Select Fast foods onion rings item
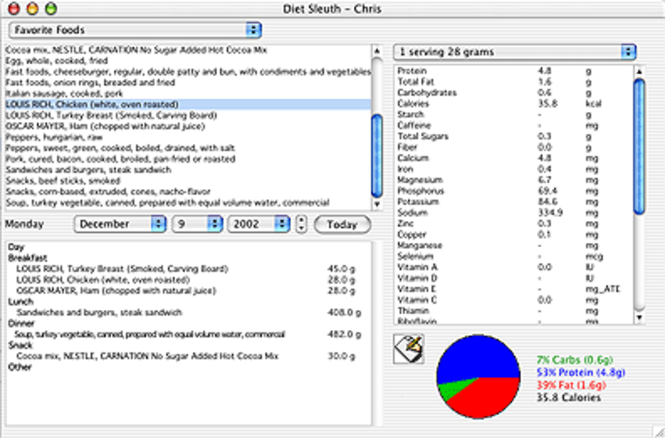Screen dimensions: 665x438 click(187, 83)
